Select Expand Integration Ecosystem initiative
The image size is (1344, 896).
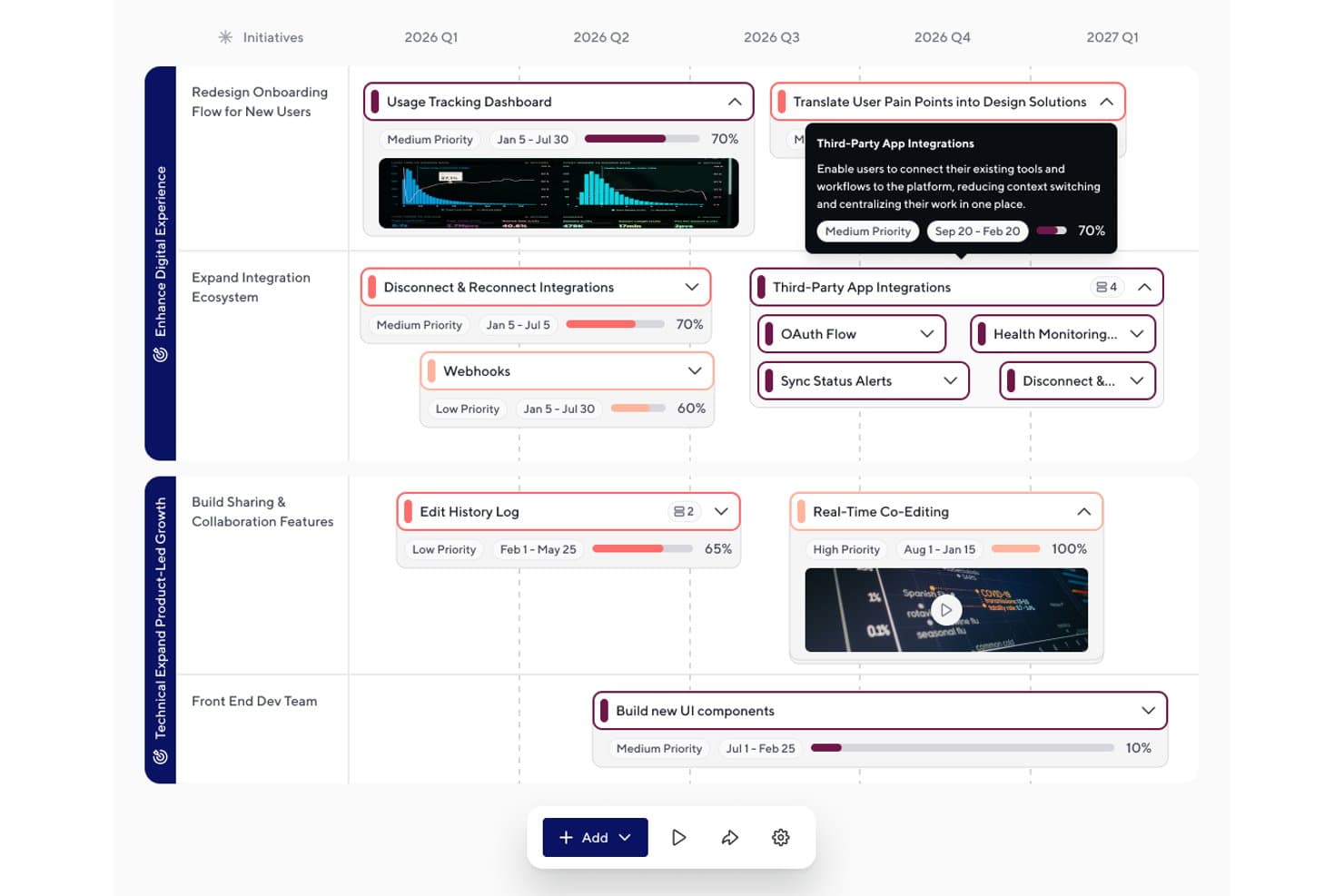pyautogui.click(x=251, y=287)
